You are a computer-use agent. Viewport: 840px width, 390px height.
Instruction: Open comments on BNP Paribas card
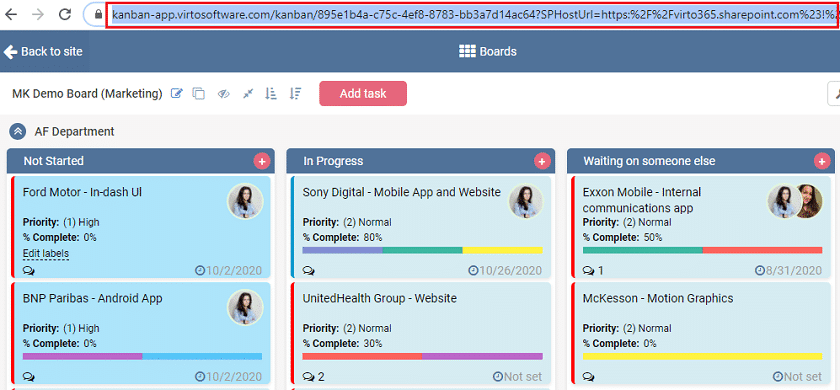[29, 377]
